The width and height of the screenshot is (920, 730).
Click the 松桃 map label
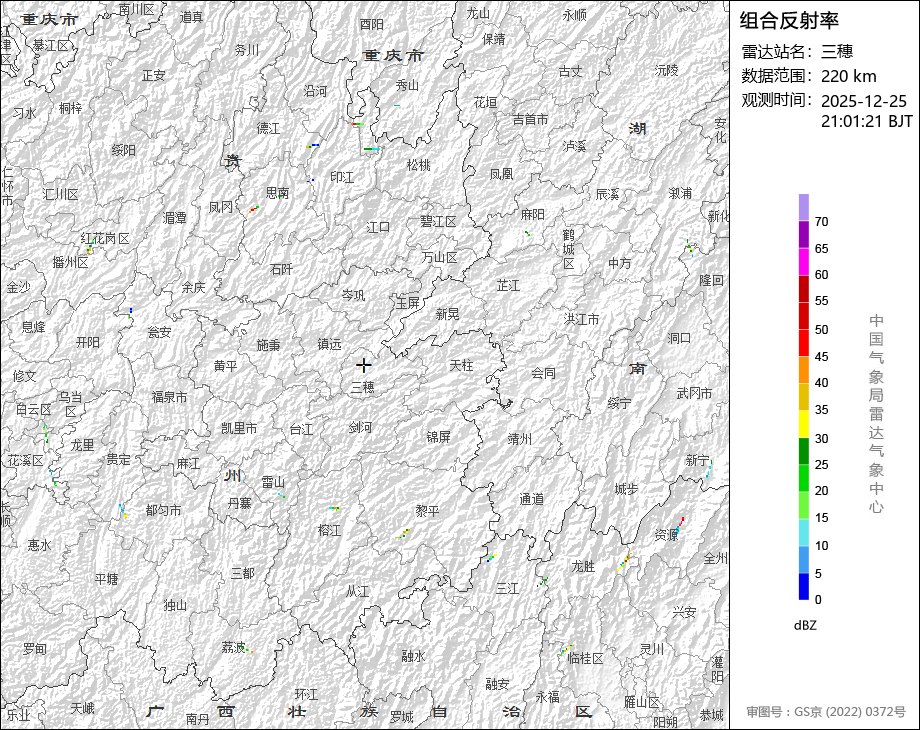pos(418,165)
